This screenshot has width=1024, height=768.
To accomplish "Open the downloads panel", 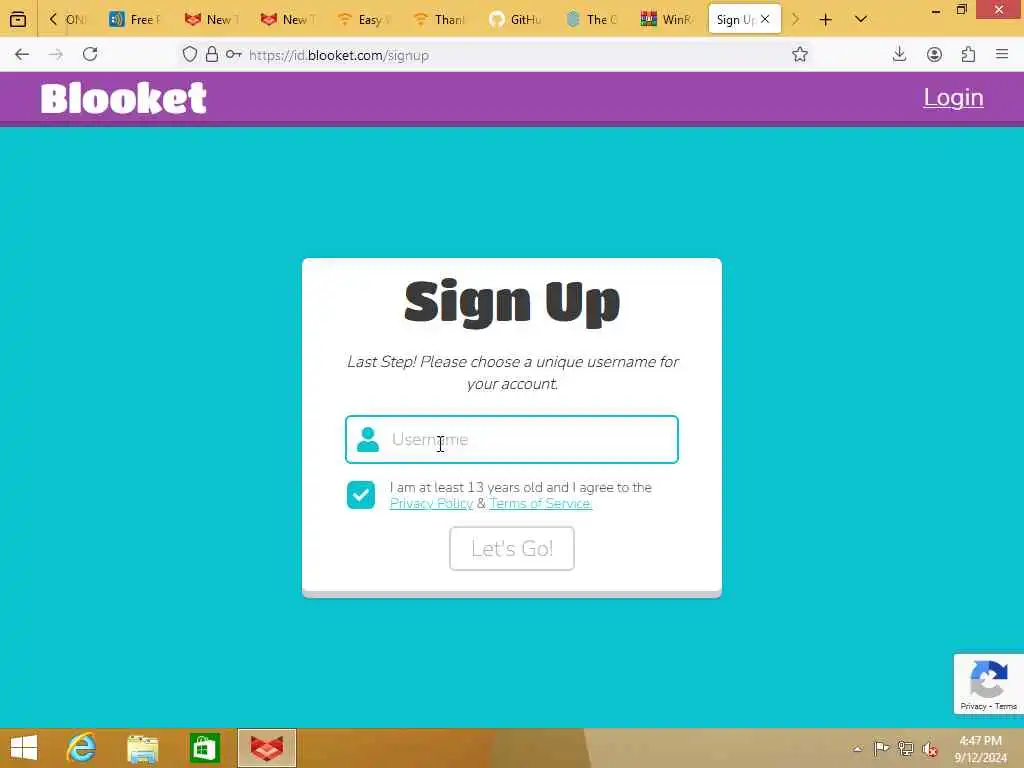I will [899, 55].
